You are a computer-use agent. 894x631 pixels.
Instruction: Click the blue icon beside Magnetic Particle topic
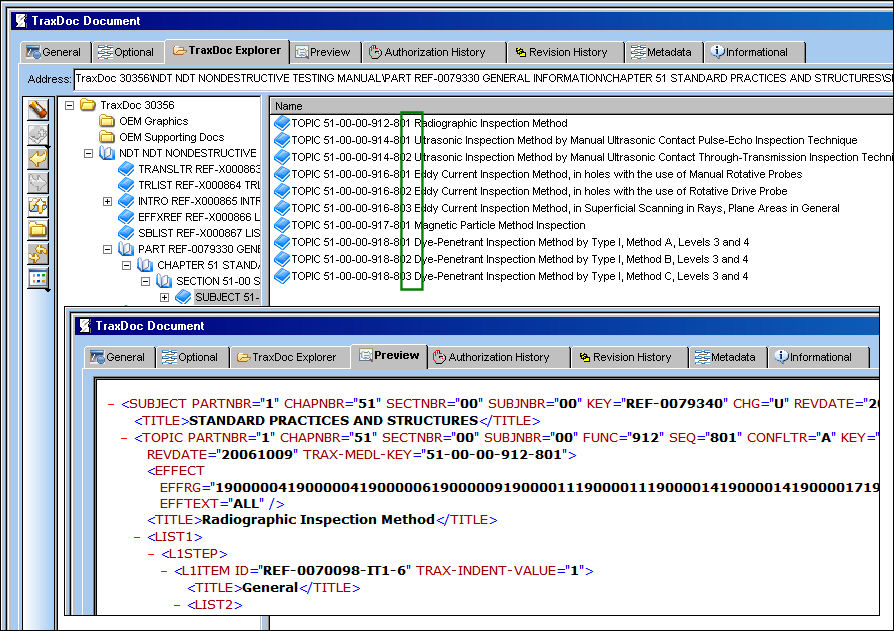[282, 225]
